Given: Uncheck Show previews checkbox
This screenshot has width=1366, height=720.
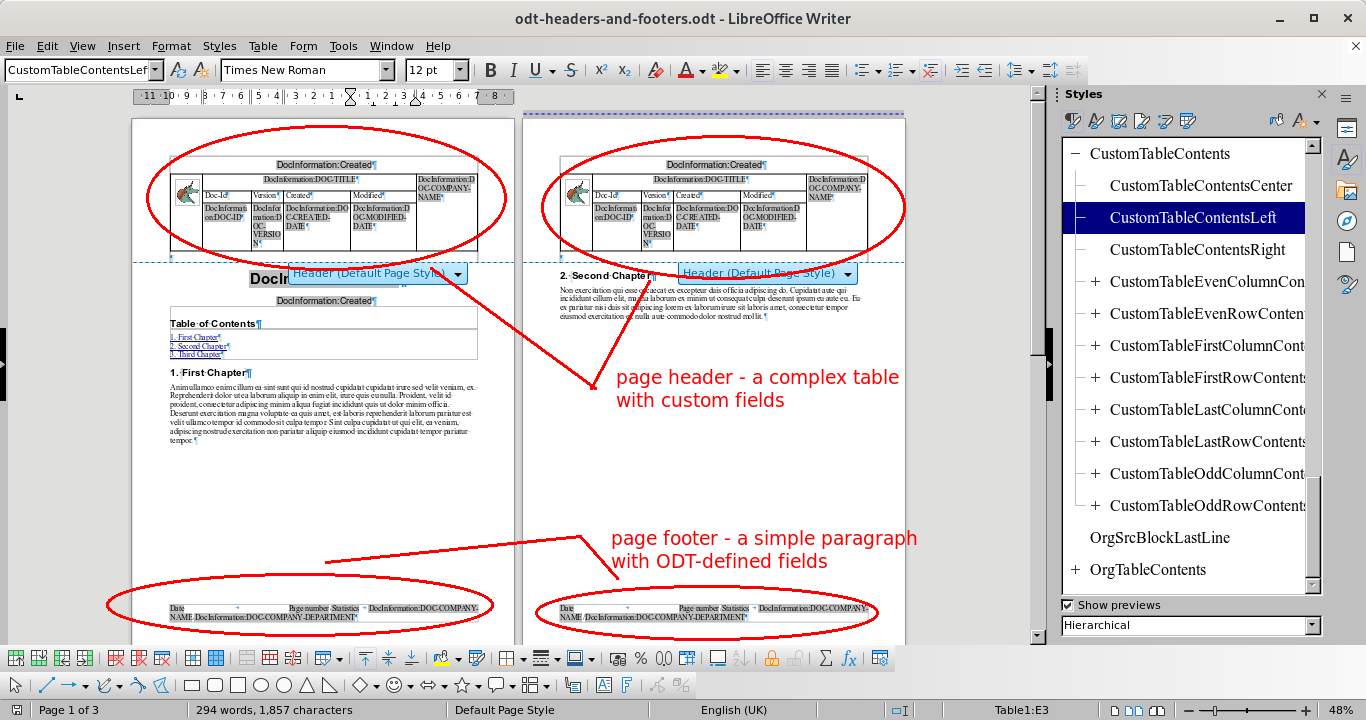Looking at the screenshot, I should pyautogui.click(x=1068, y=605).
